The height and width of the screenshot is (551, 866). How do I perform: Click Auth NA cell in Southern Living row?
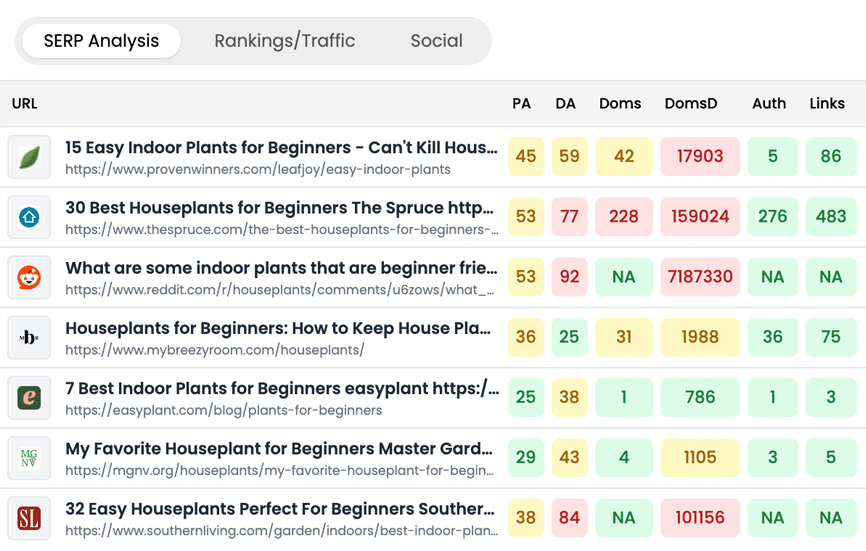pyautogui.click(x=773, y=518)
